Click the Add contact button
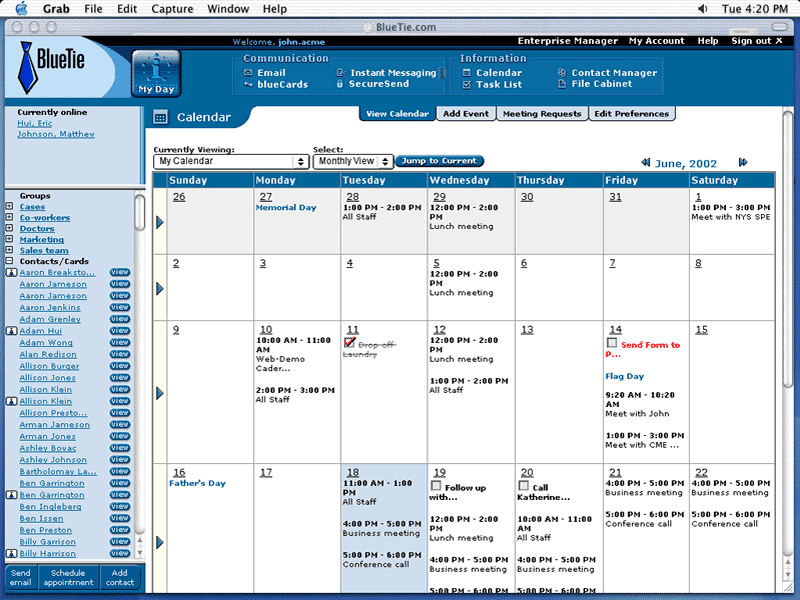 click(120, 578)
